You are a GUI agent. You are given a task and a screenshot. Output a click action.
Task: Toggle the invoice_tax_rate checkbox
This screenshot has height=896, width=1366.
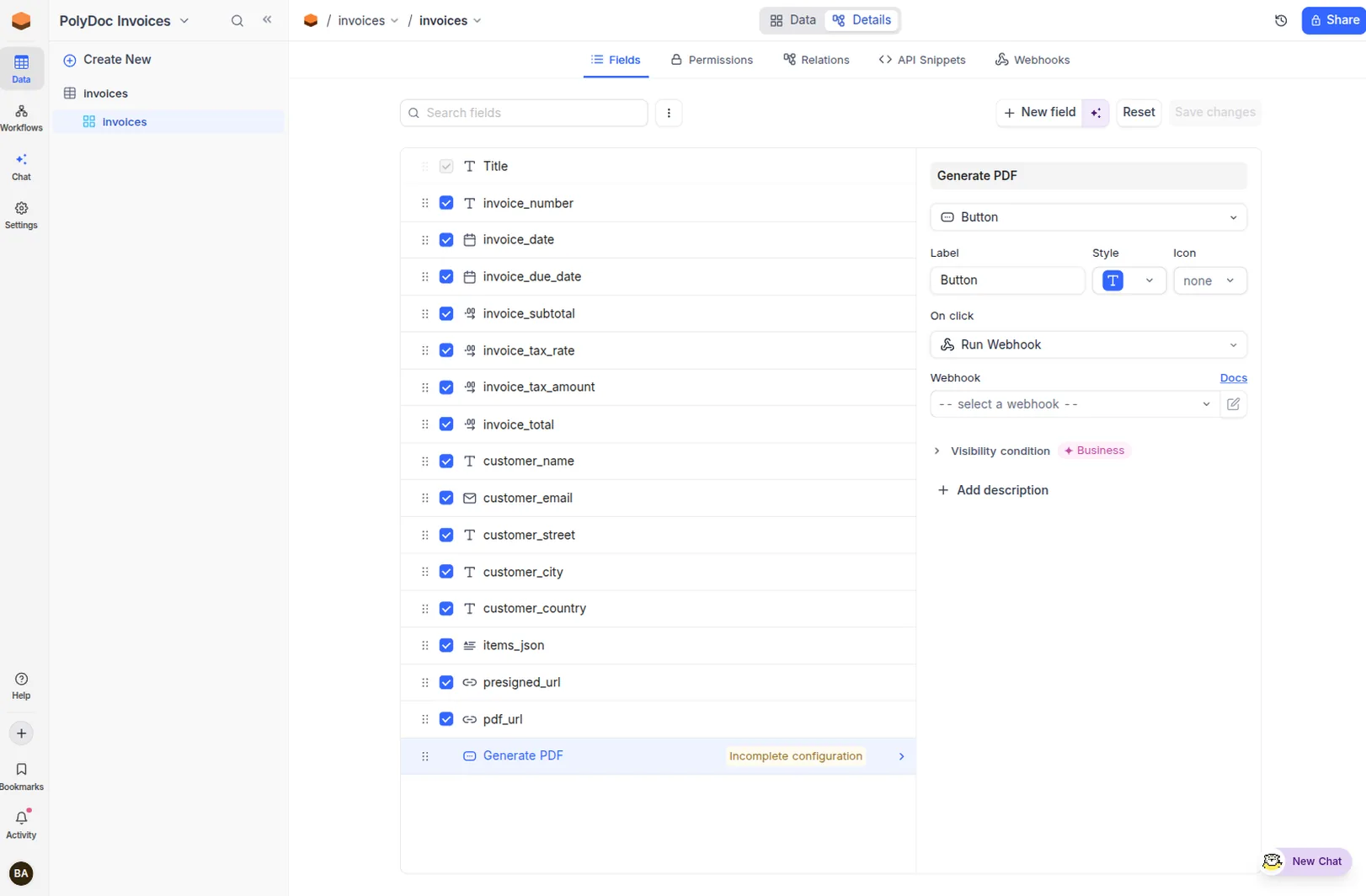(x=446, y=350)
